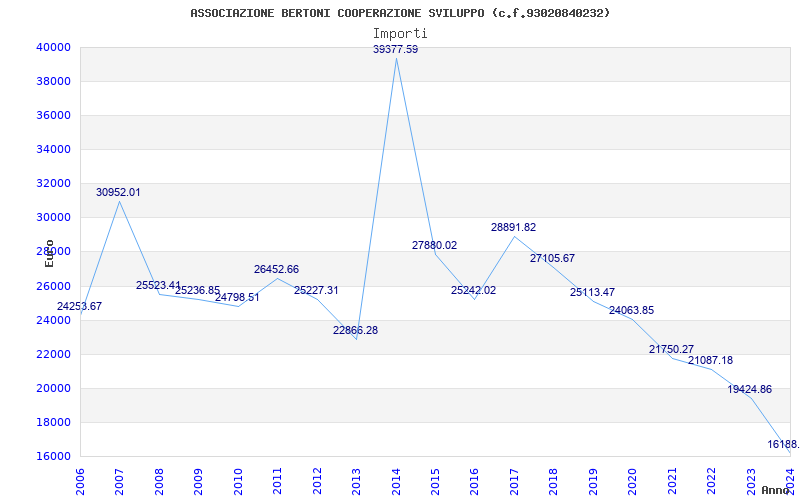
Task: Select the x-axis year 2010
Action: coord(237,481)
